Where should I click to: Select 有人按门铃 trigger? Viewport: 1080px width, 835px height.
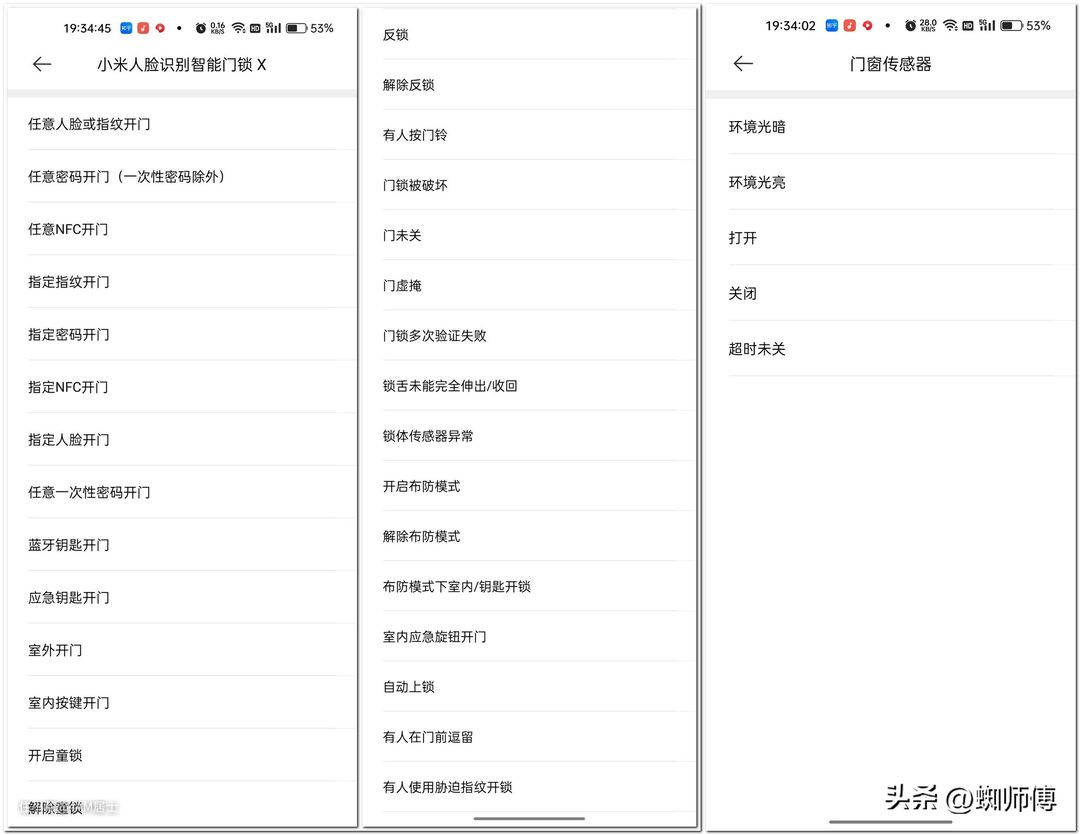pos(530,135)
